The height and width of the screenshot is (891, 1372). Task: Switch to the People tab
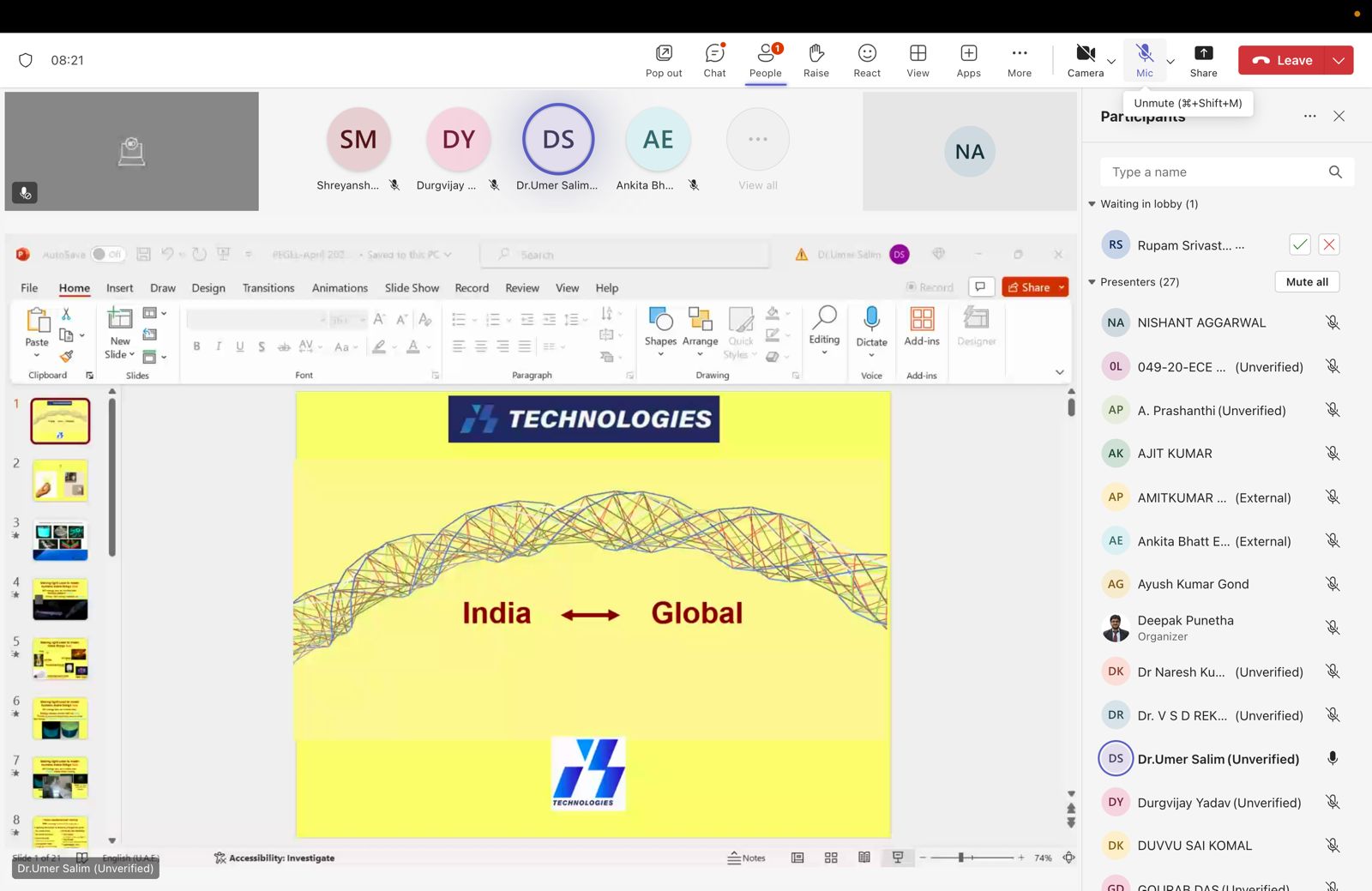coord(765,60)
